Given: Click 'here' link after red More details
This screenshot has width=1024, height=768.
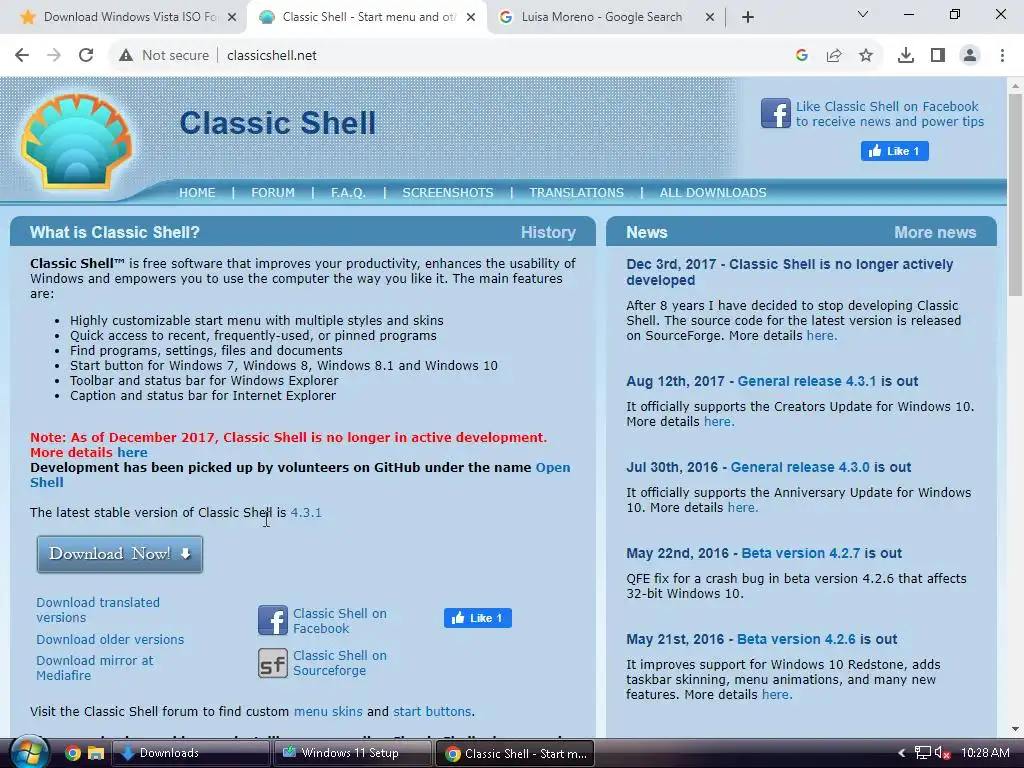Looking at the screenshot, I should pyautogui.click(x=132, y=453).
